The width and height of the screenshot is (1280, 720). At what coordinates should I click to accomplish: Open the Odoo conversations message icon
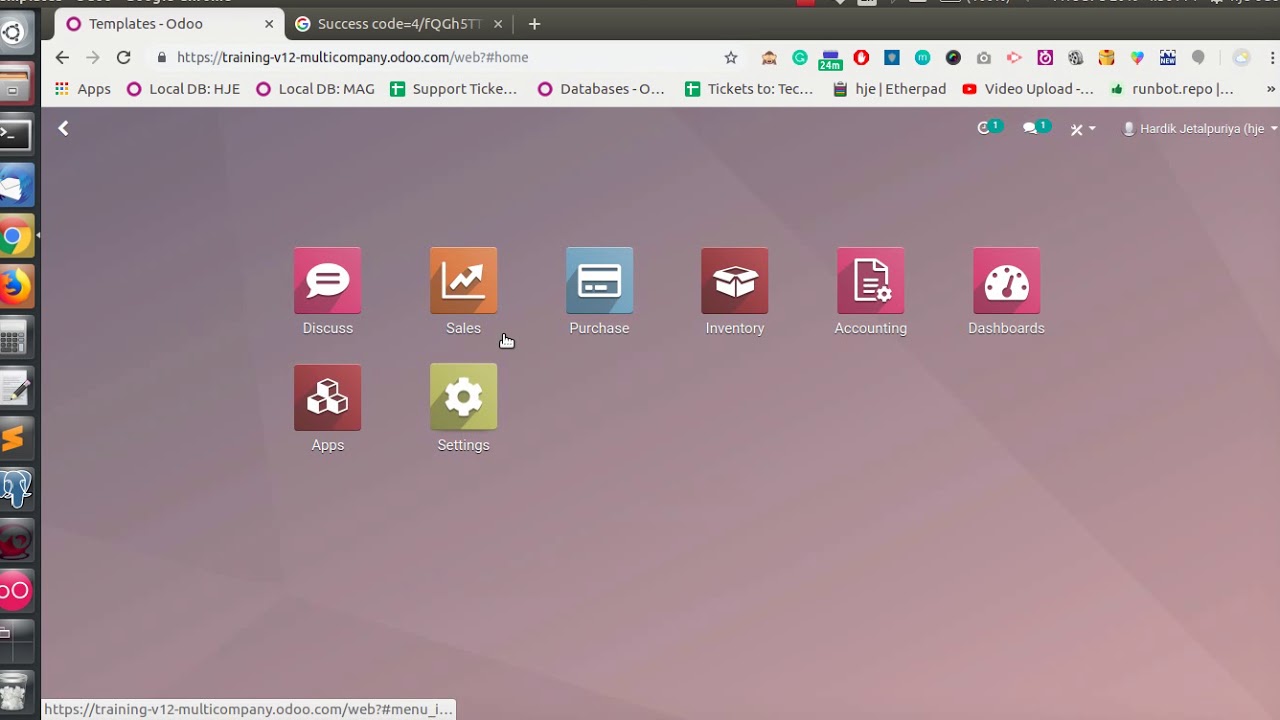tap(1035, 128)
